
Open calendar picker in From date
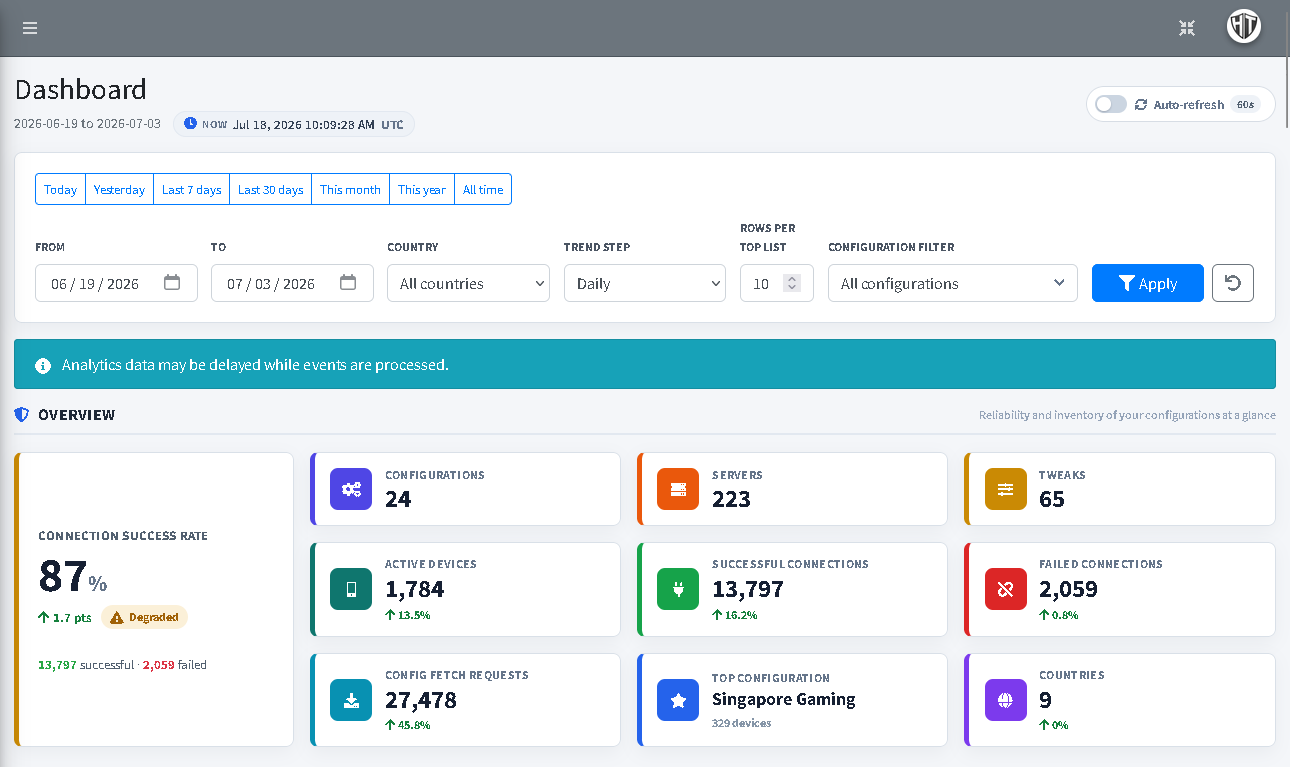click(x=172, y=283)
